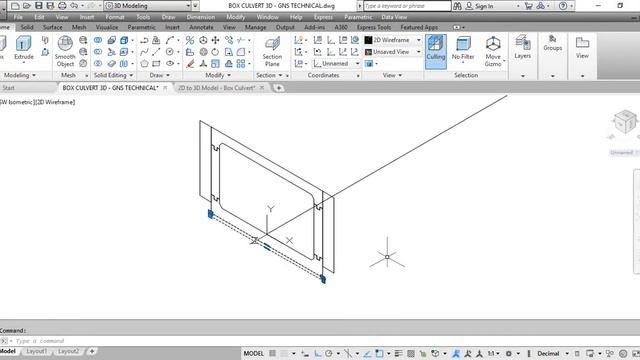Add a new layout with plus button

point(92,351)
